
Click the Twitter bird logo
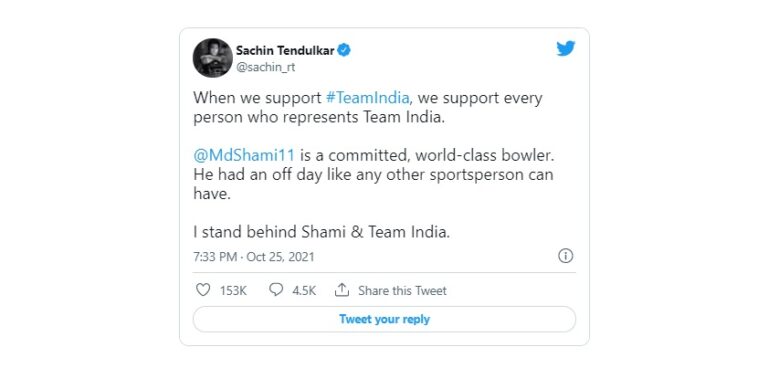566,48
